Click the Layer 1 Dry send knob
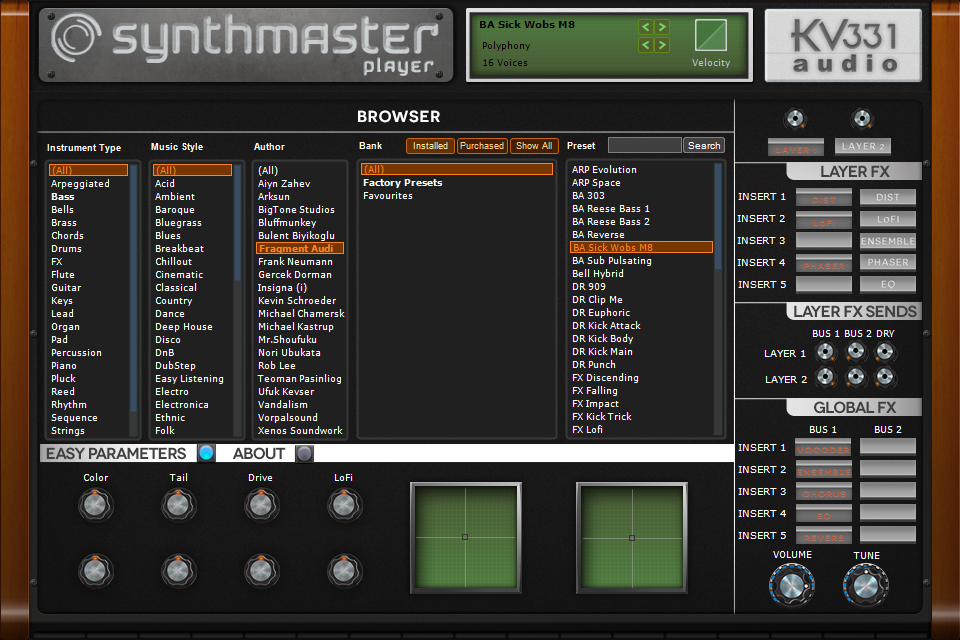This screenshot has height=640, width=960. pos(885,352)
